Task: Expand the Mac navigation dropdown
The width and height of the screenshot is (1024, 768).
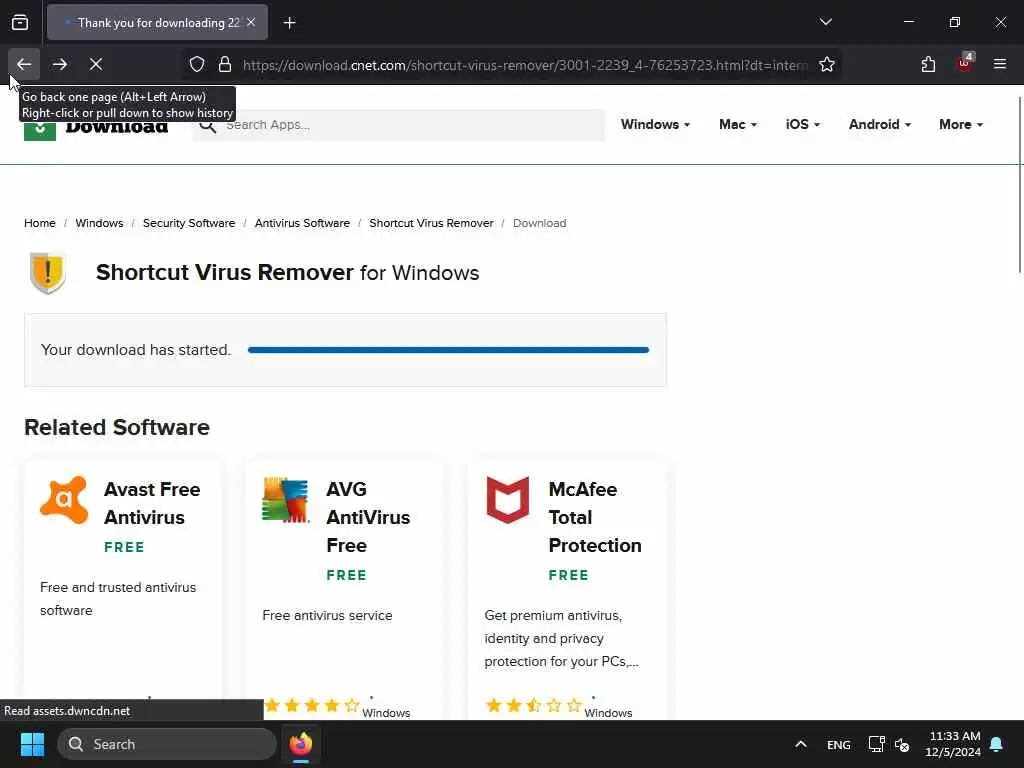Action: 738,124
